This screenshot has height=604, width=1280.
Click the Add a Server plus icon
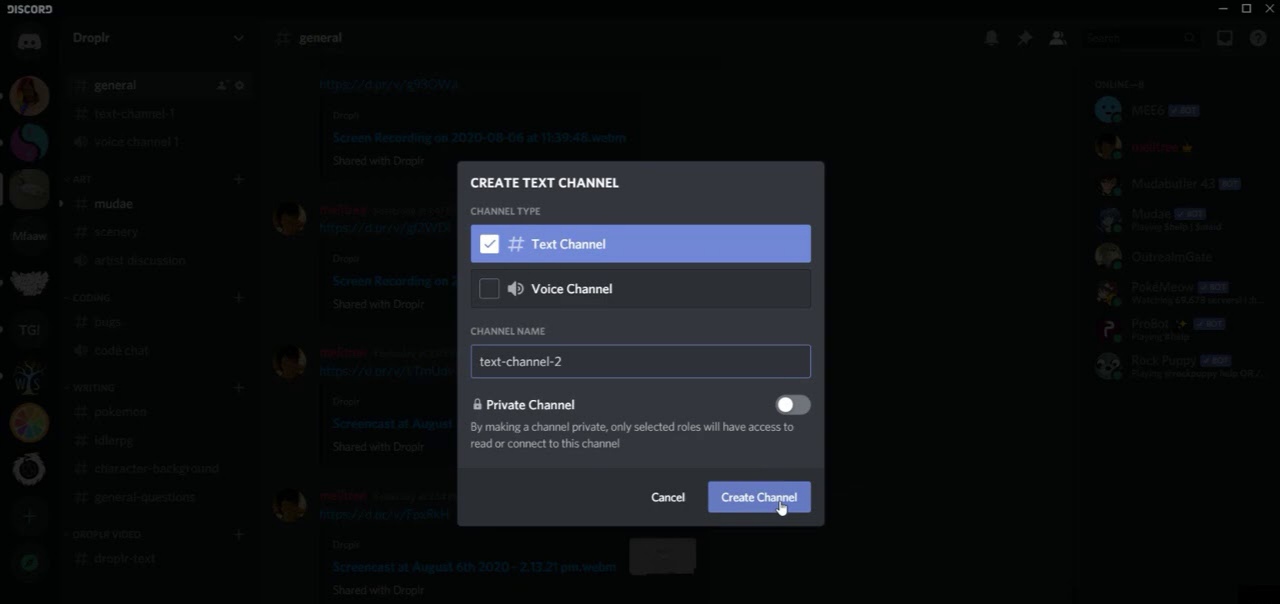(x=29, y=517)
